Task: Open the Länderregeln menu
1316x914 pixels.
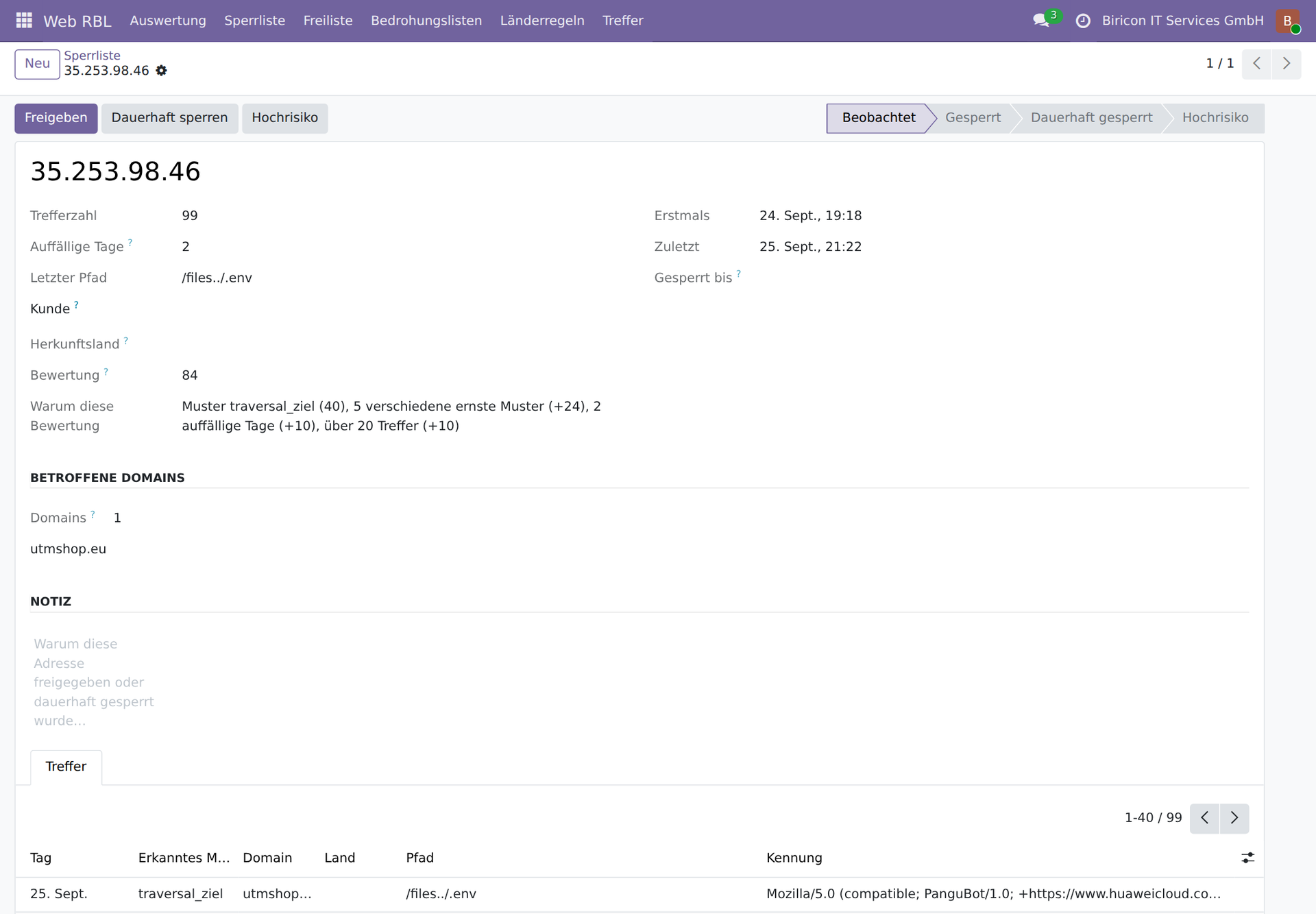Action: coord(542,21)
